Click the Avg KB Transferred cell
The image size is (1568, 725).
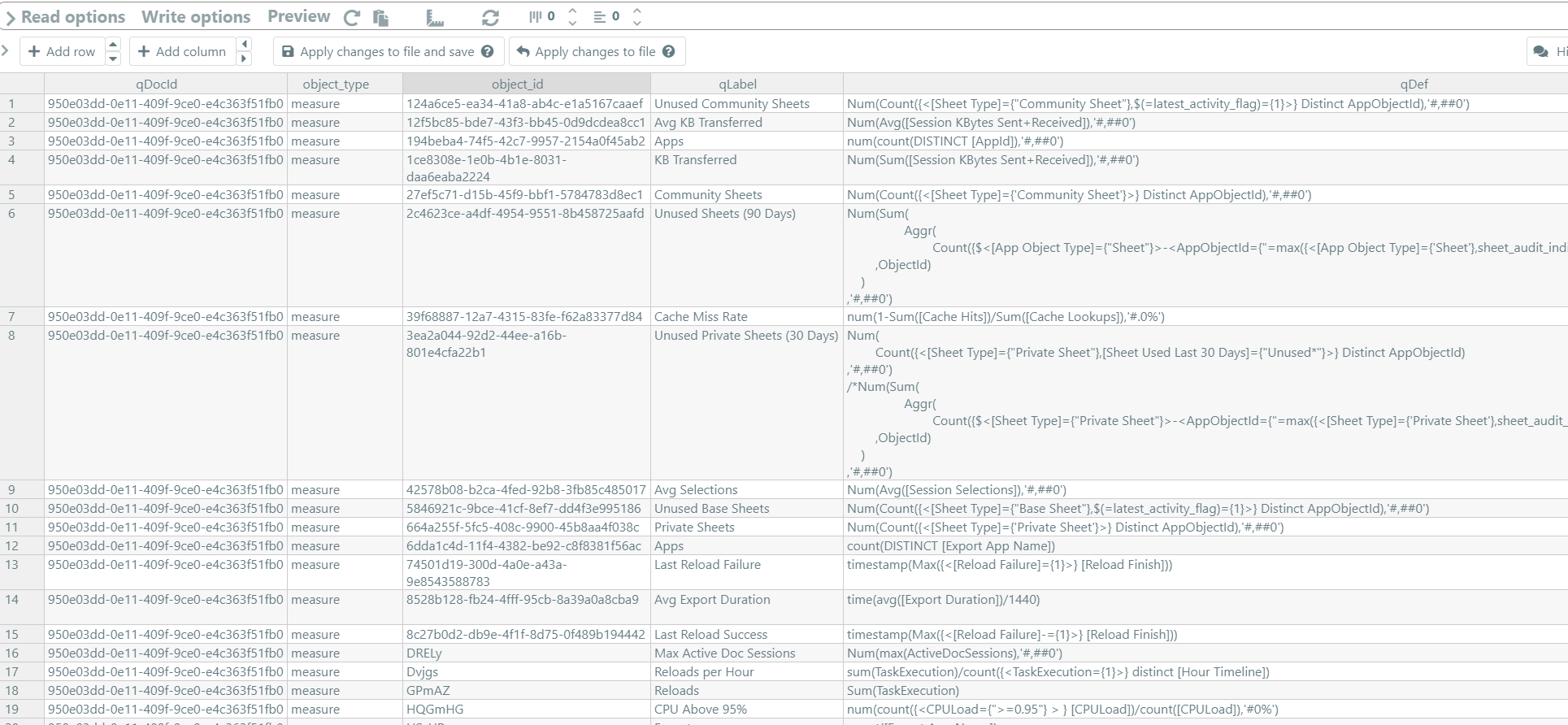tap(747, 123)
